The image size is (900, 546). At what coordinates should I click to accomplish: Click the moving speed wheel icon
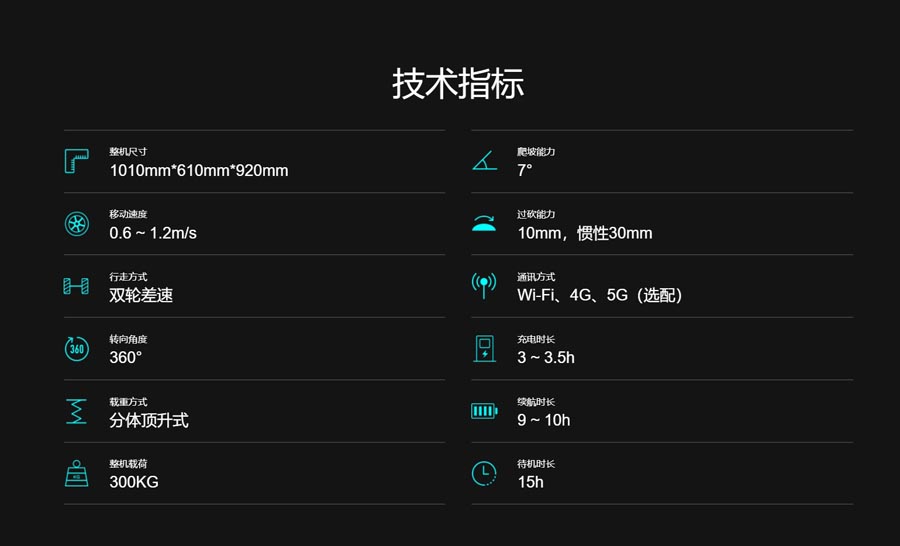[x=76, y=224]
